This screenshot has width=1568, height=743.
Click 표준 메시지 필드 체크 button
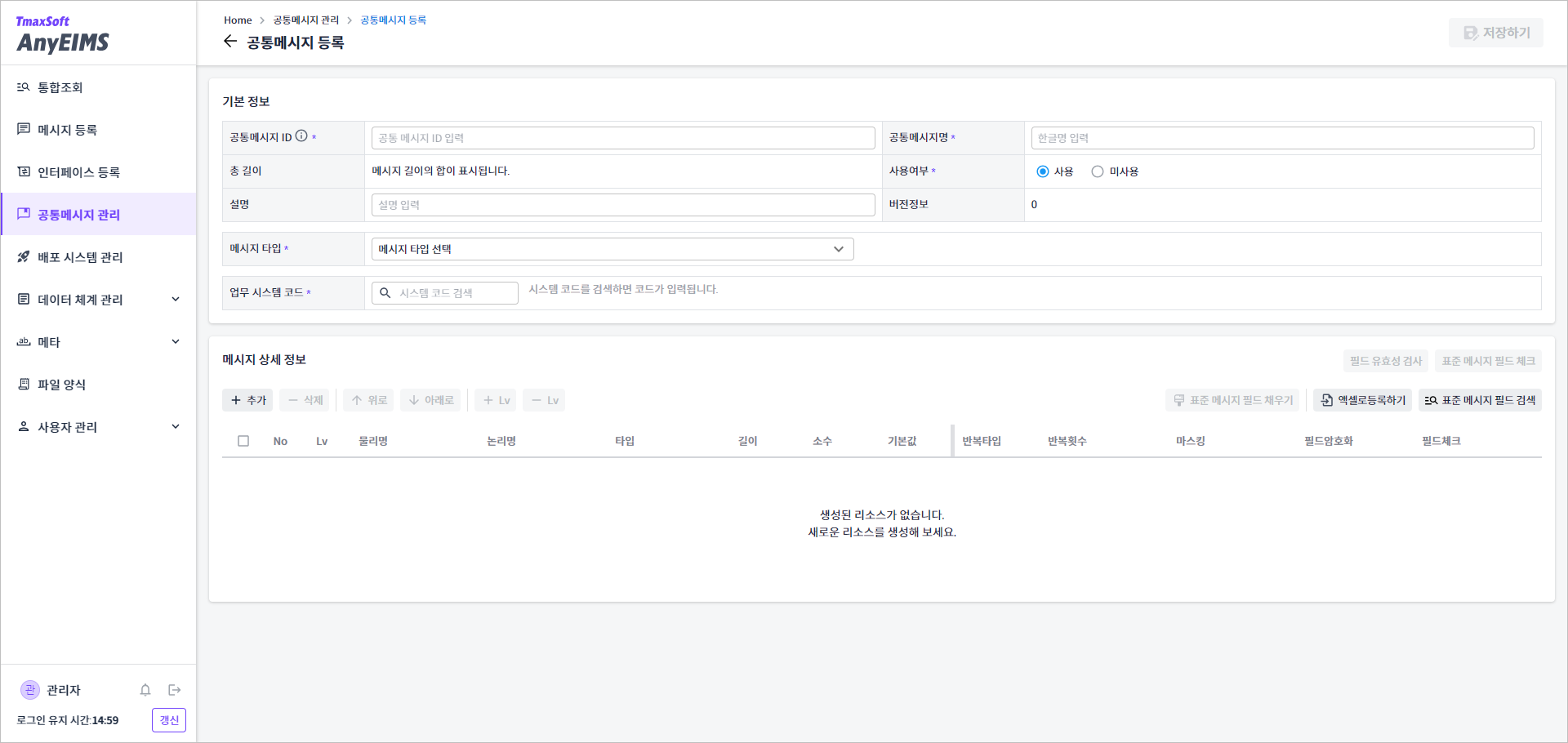coord(1488,361)
